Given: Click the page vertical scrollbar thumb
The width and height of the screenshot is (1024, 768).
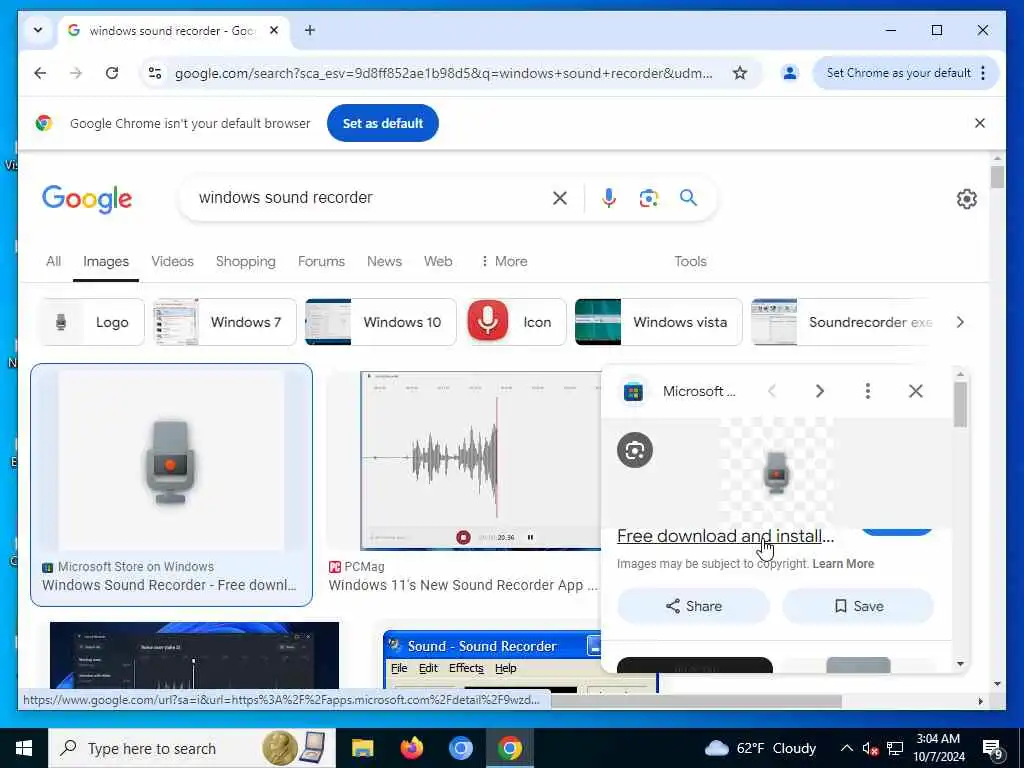Looking at the screenshot, I should [x=997, y=178].
